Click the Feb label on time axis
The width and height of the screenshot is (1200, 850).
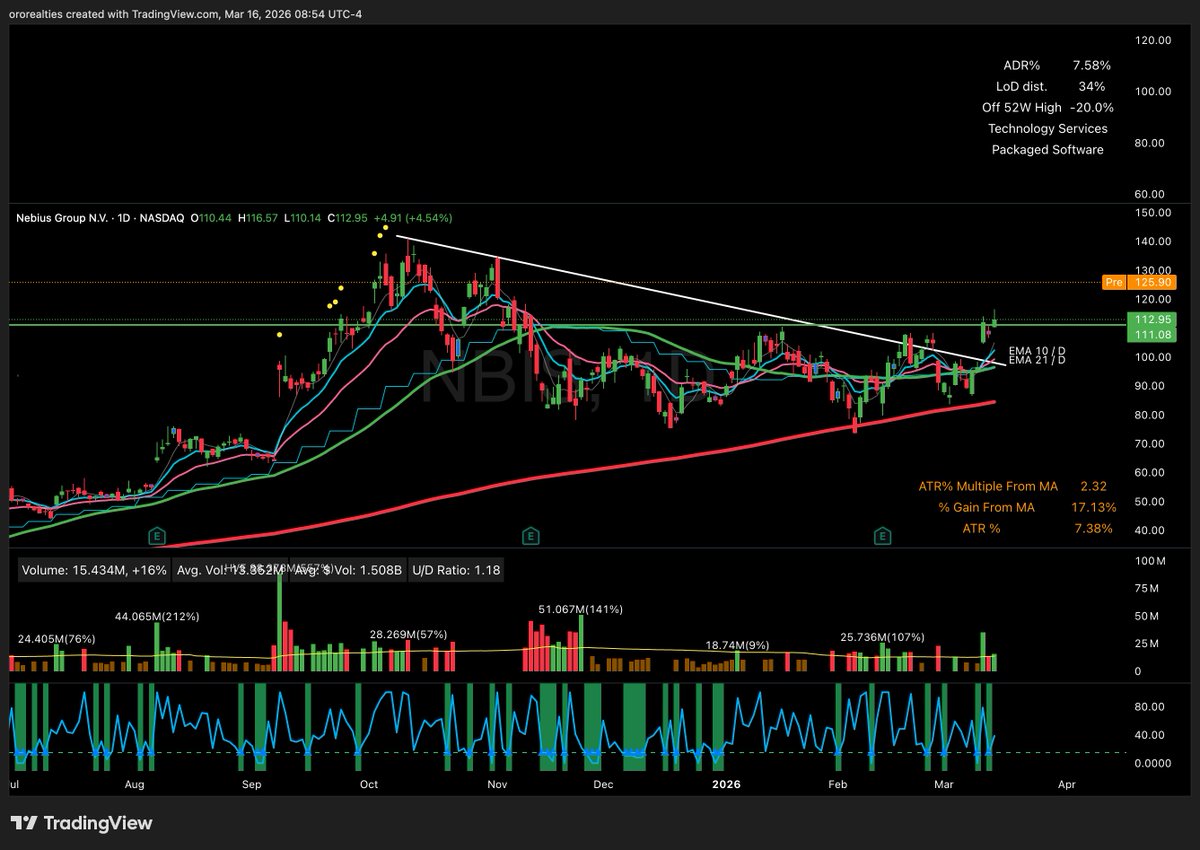coord(840,785)
